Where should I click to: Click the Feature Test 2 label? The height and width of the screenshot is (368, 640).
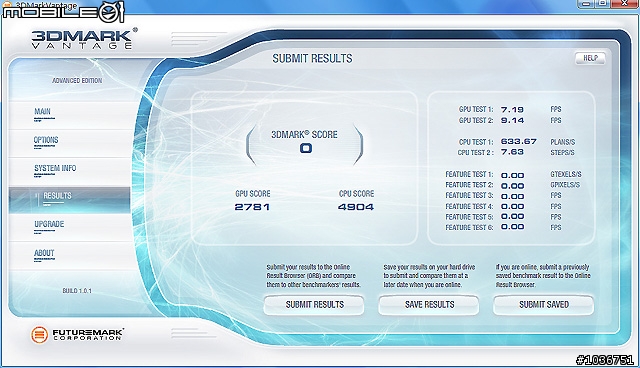point(469,185)
